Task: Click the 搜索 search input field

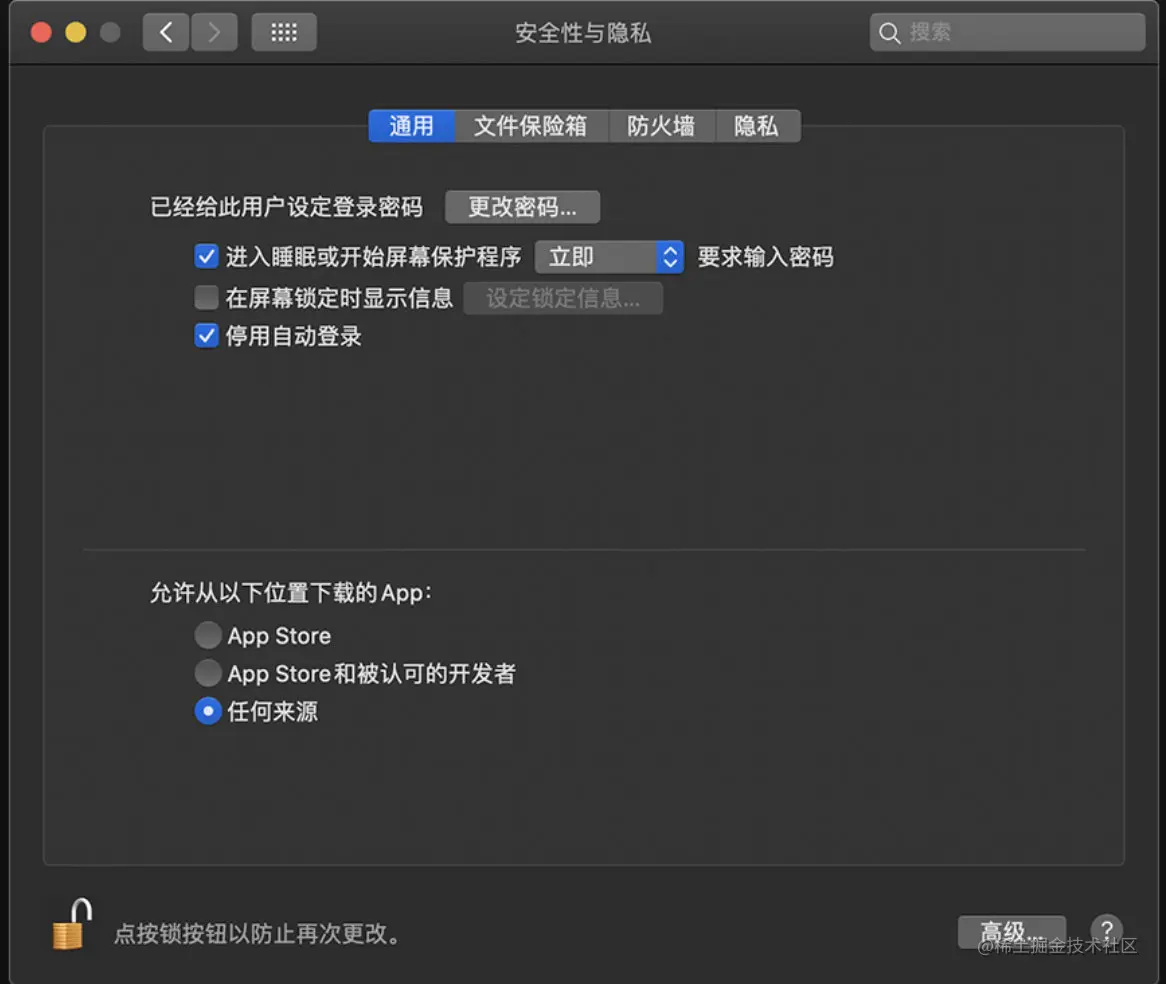Action: [1008, 33]
